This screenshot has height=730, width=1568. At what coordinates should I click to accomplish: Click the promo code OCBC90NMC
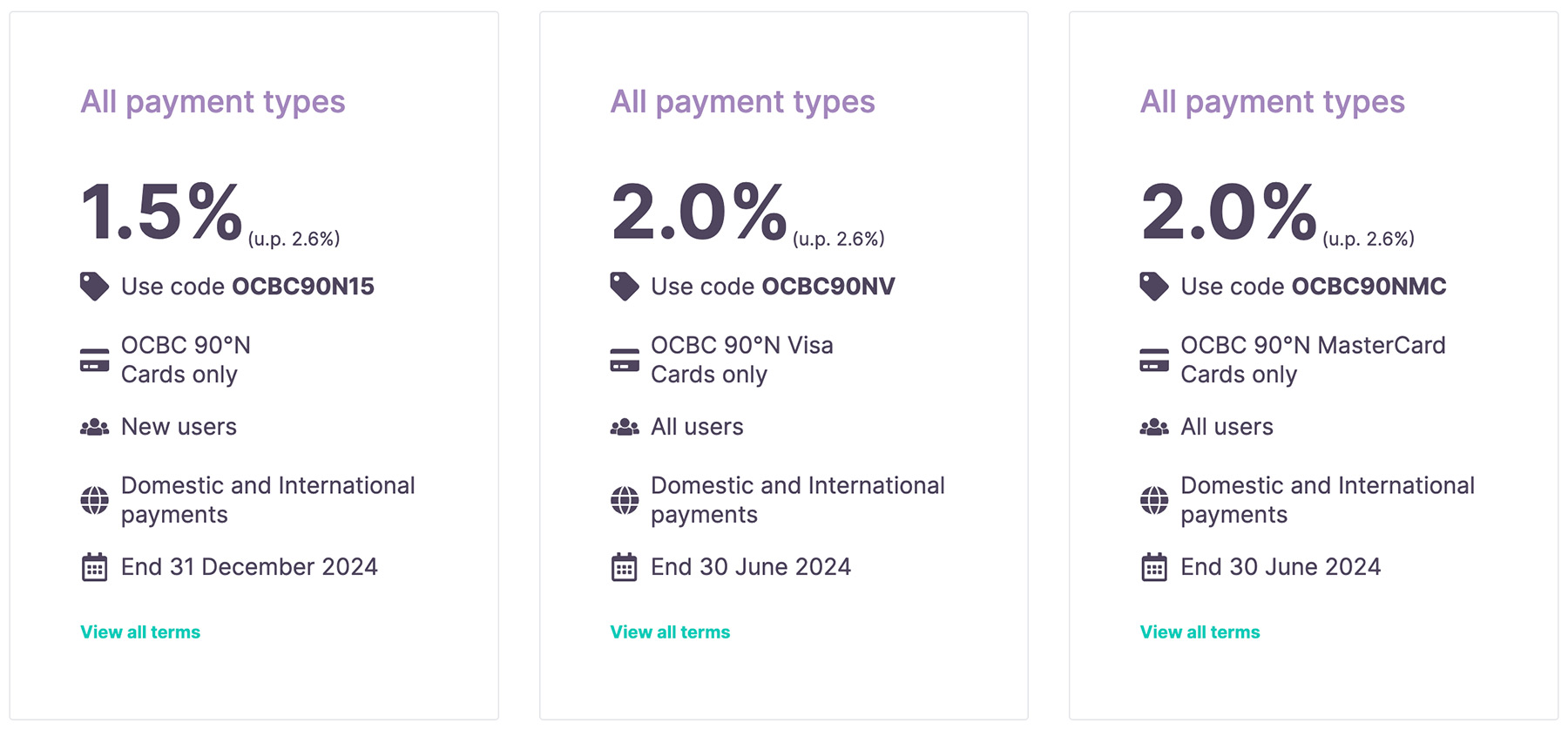1369,287
